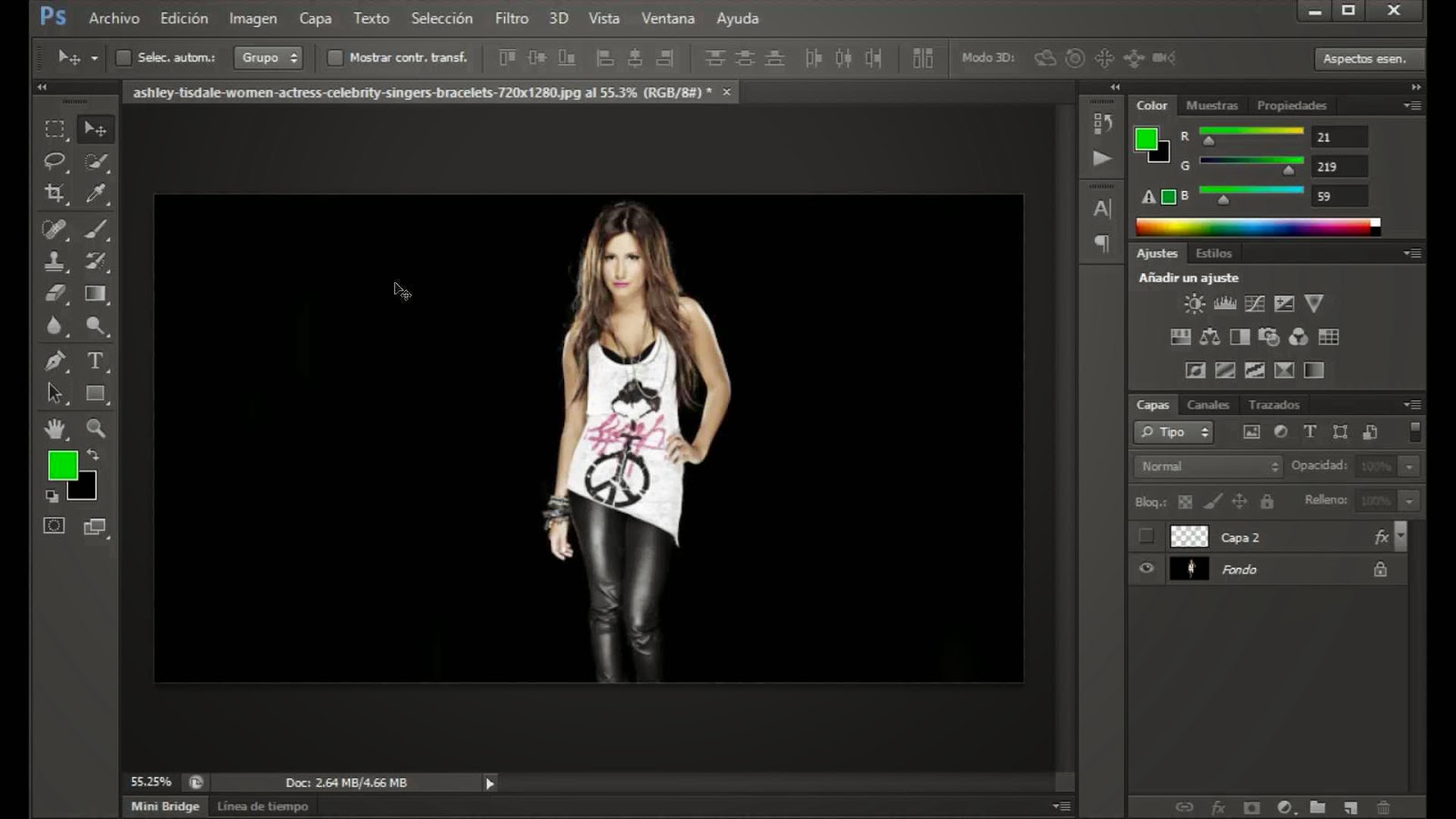
Task: Toggle lock transparent pixels
Action: point(1185,501)
